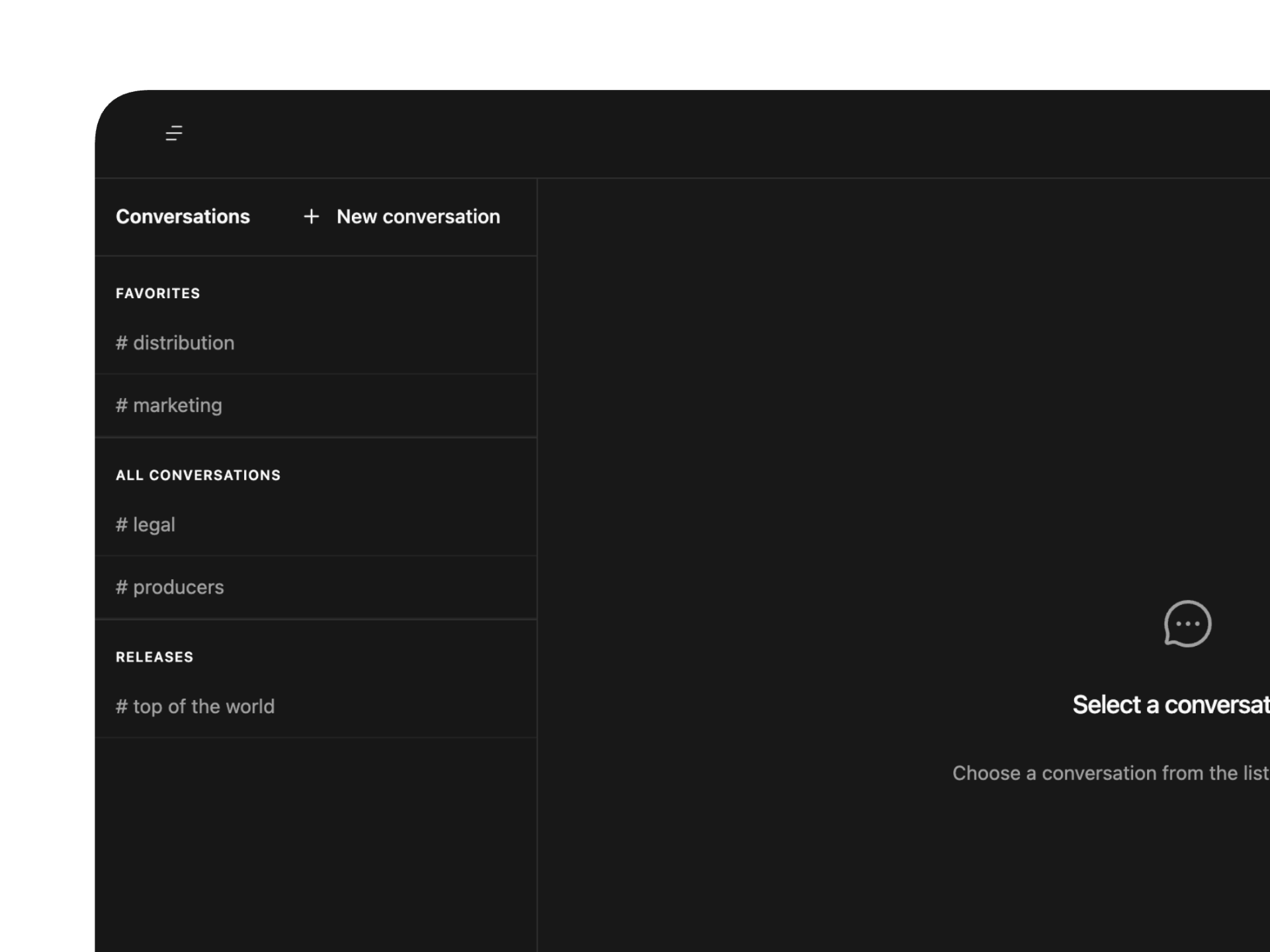
Task: Click the hash symbol before distribution
Action: 122,343
